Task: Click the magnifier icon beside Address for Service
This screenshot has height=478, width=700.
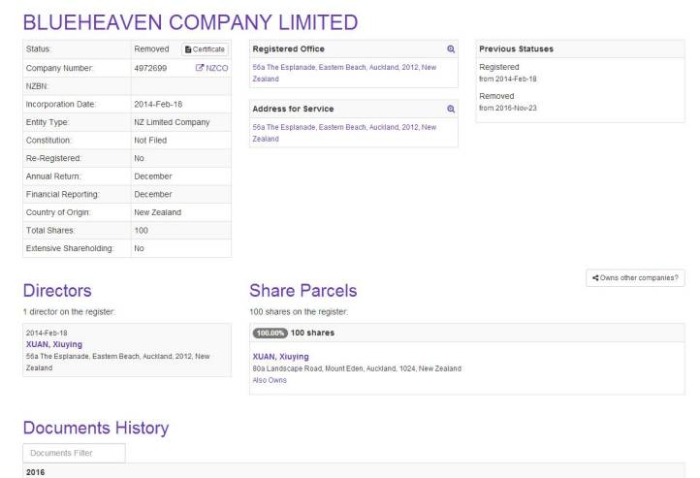Action: 451,109
